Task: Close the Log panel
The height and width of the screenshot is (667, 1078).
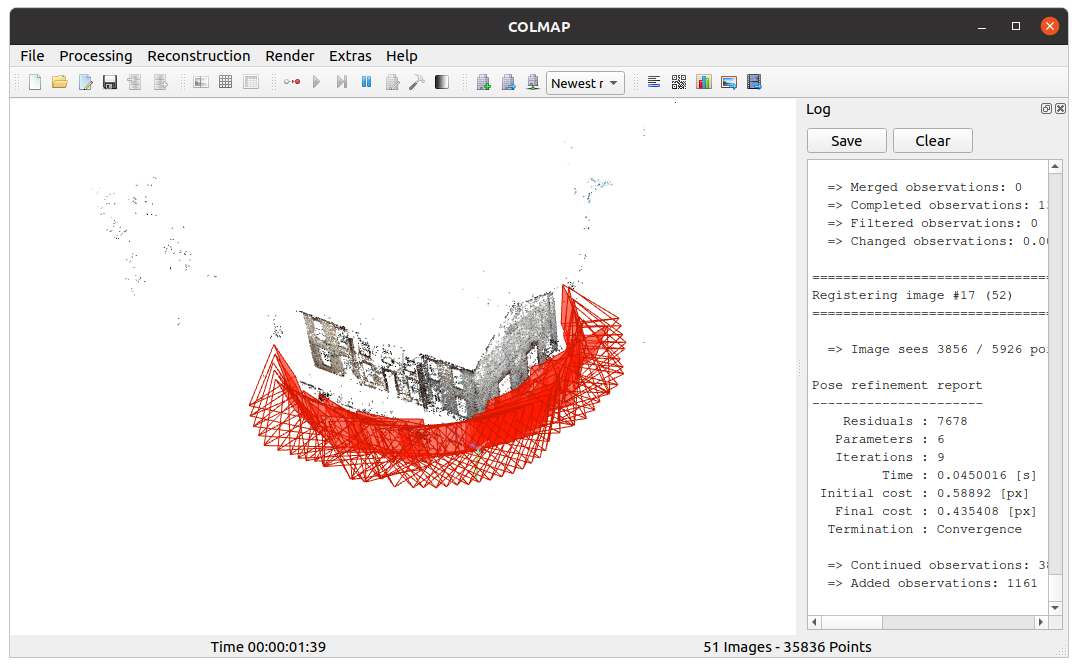Action: coord(1060,109)
